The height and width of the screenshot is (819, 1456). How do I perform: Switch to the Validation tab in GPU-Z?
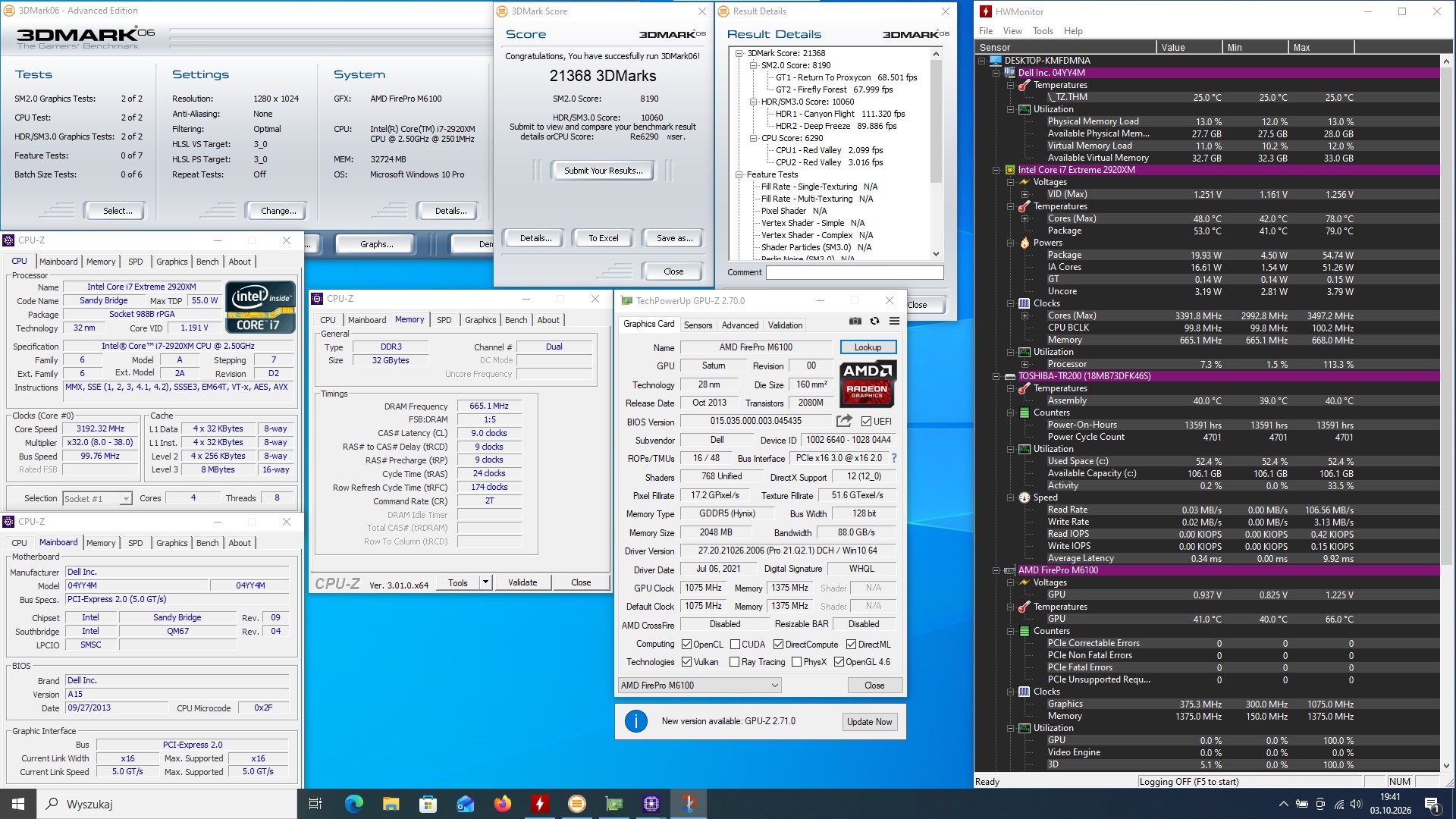785,325
